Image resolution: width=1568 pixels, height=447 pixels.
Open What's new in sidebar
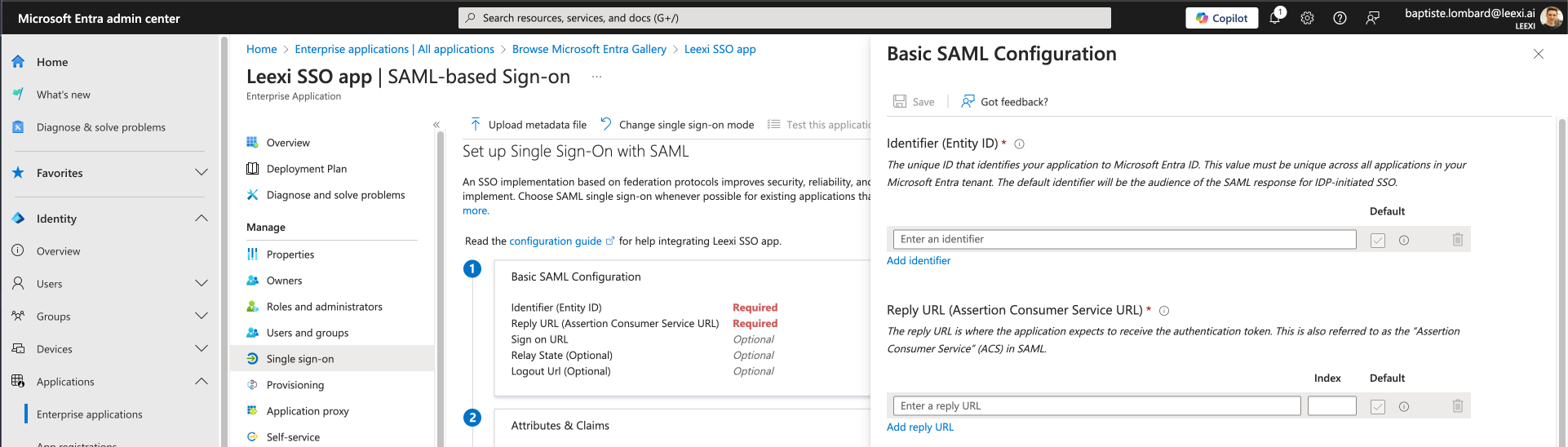click(64, 95)
